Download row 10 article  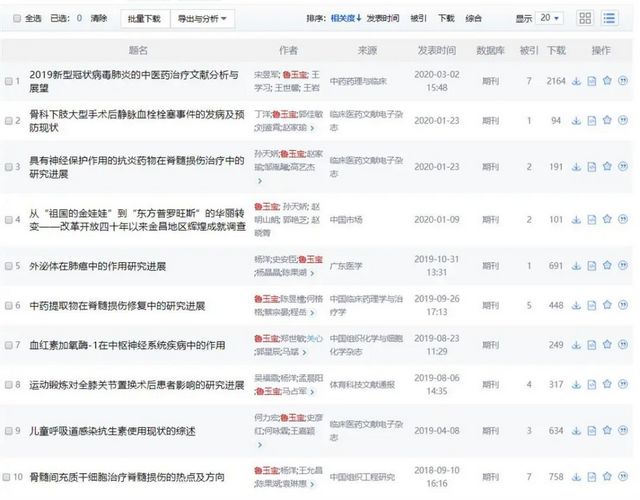(x=576, y=477)
